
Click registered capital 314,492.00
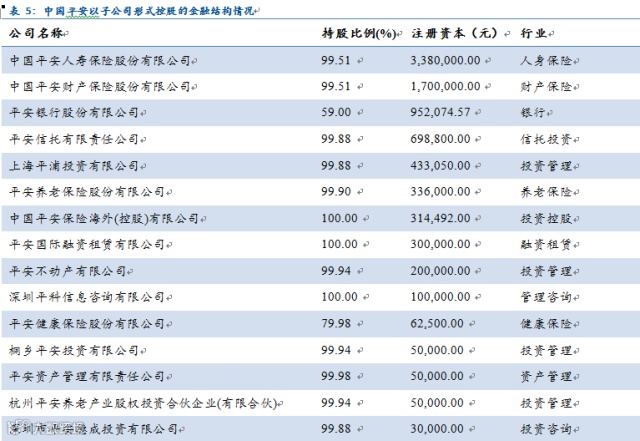pyautogui.click(x=440, y=218)
